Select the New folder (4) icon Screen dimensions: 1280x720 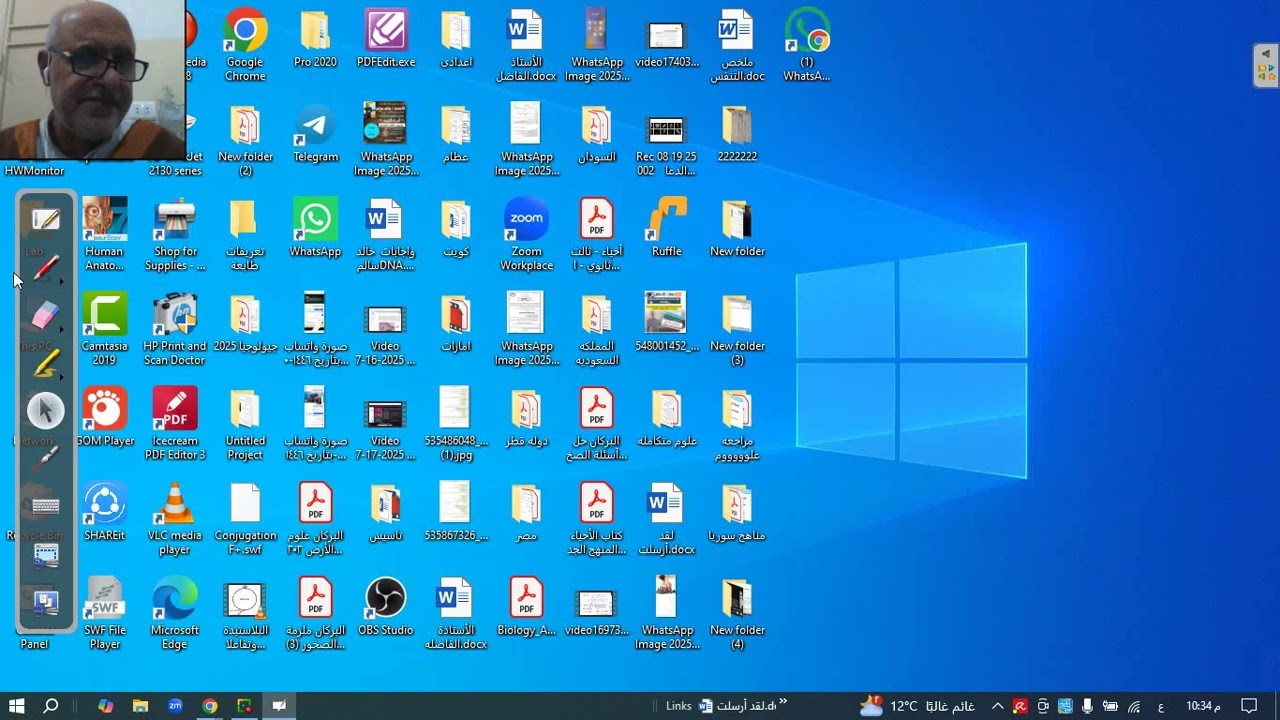[737, 614]
